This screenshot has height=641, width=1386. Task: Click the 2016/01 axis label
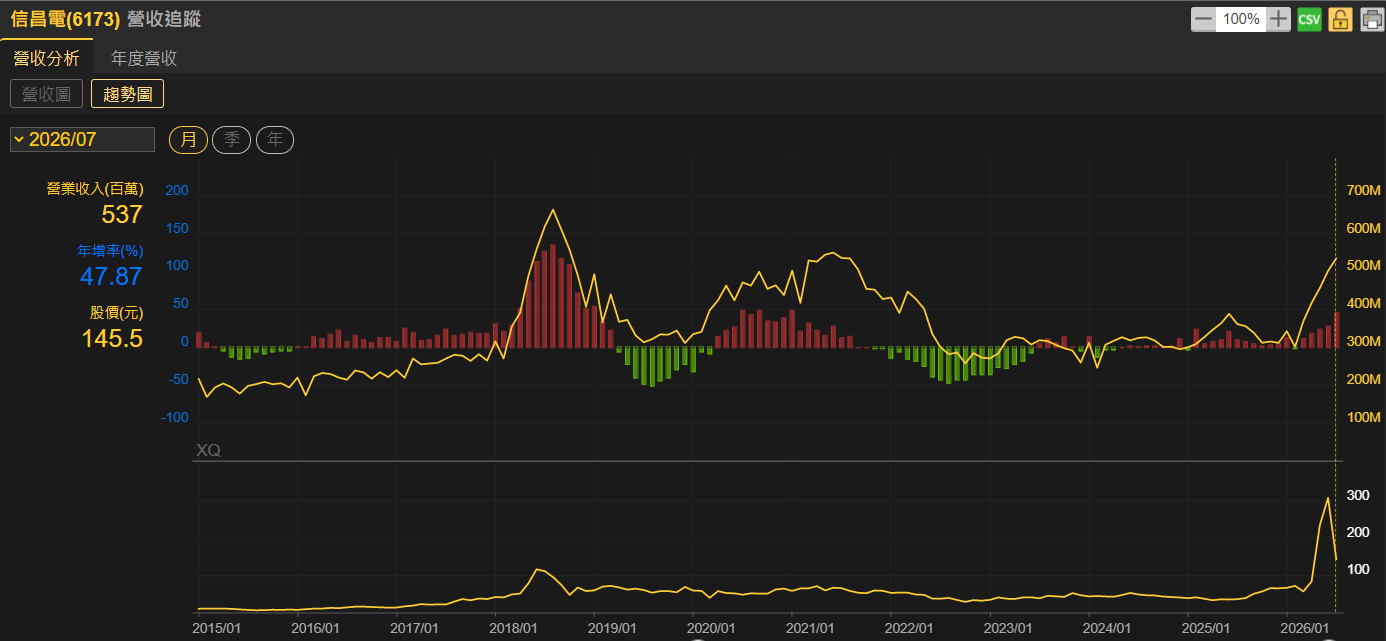[315, 628]
